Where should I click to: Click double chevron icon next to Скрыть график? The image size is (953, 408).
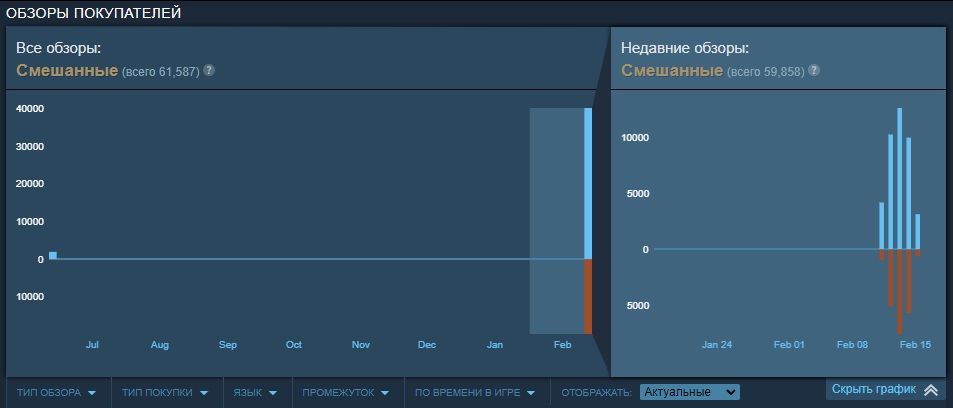tap(930, 390)
